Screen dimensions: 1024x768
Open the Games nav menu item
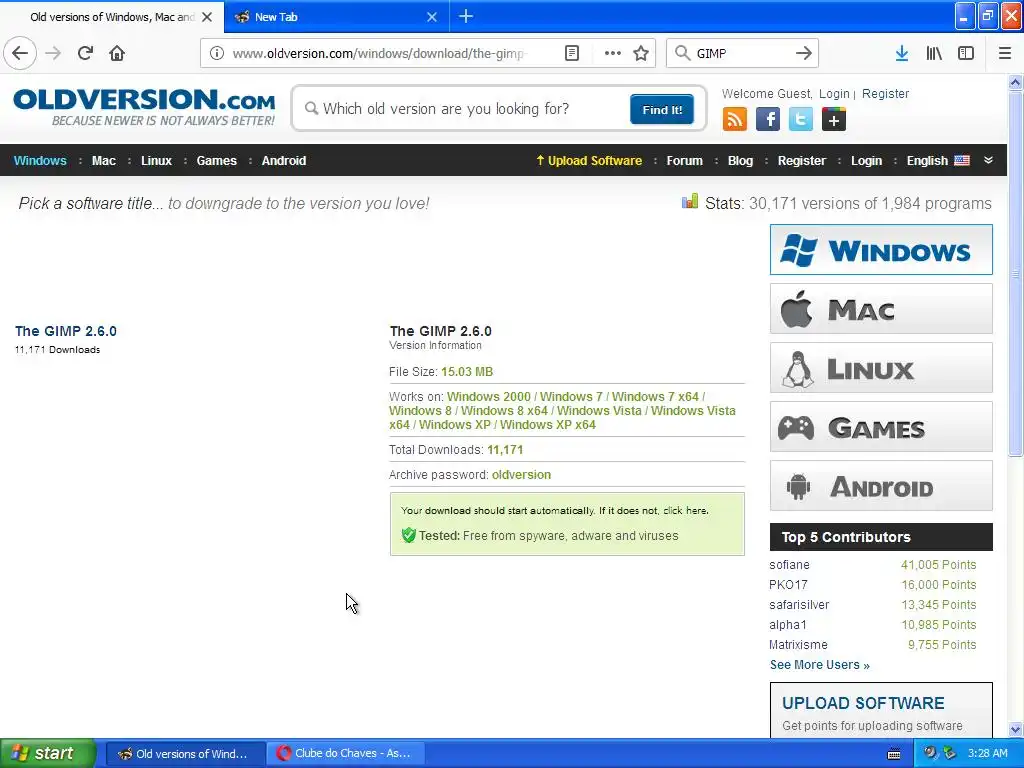[216, 161]
